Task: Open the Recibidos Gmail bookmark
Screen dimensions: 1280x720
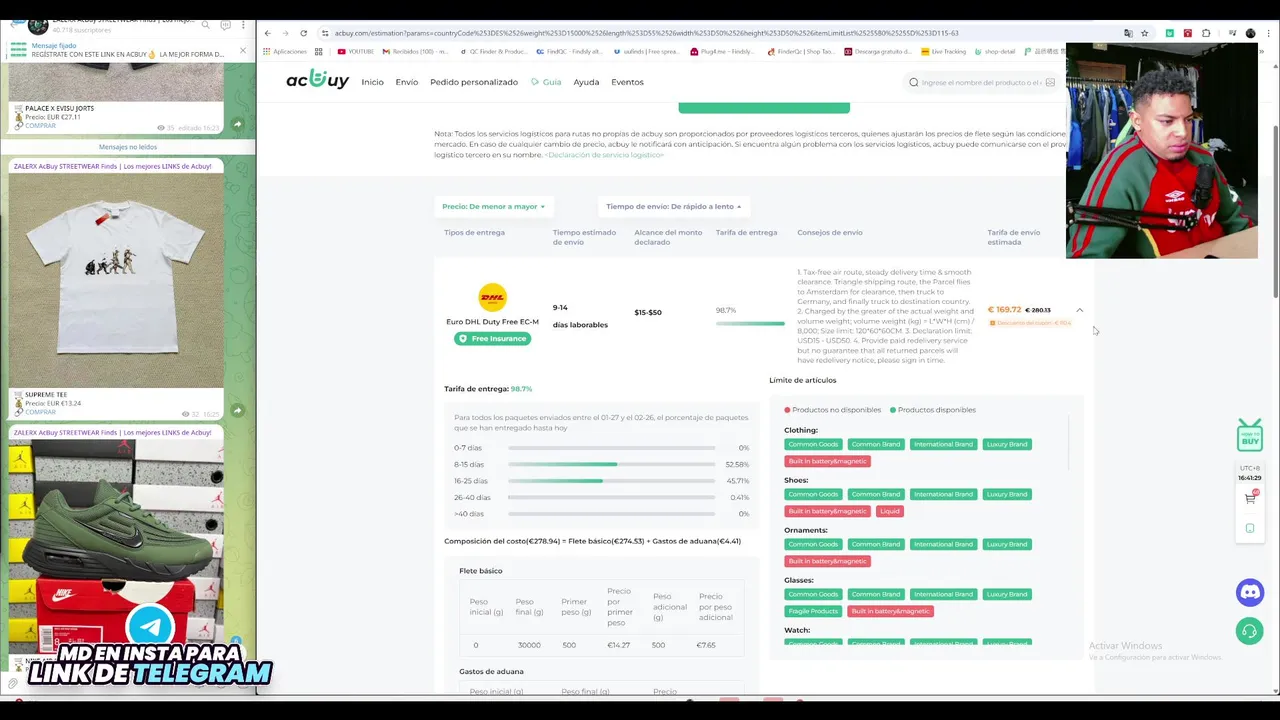Action: click(414, 51)
